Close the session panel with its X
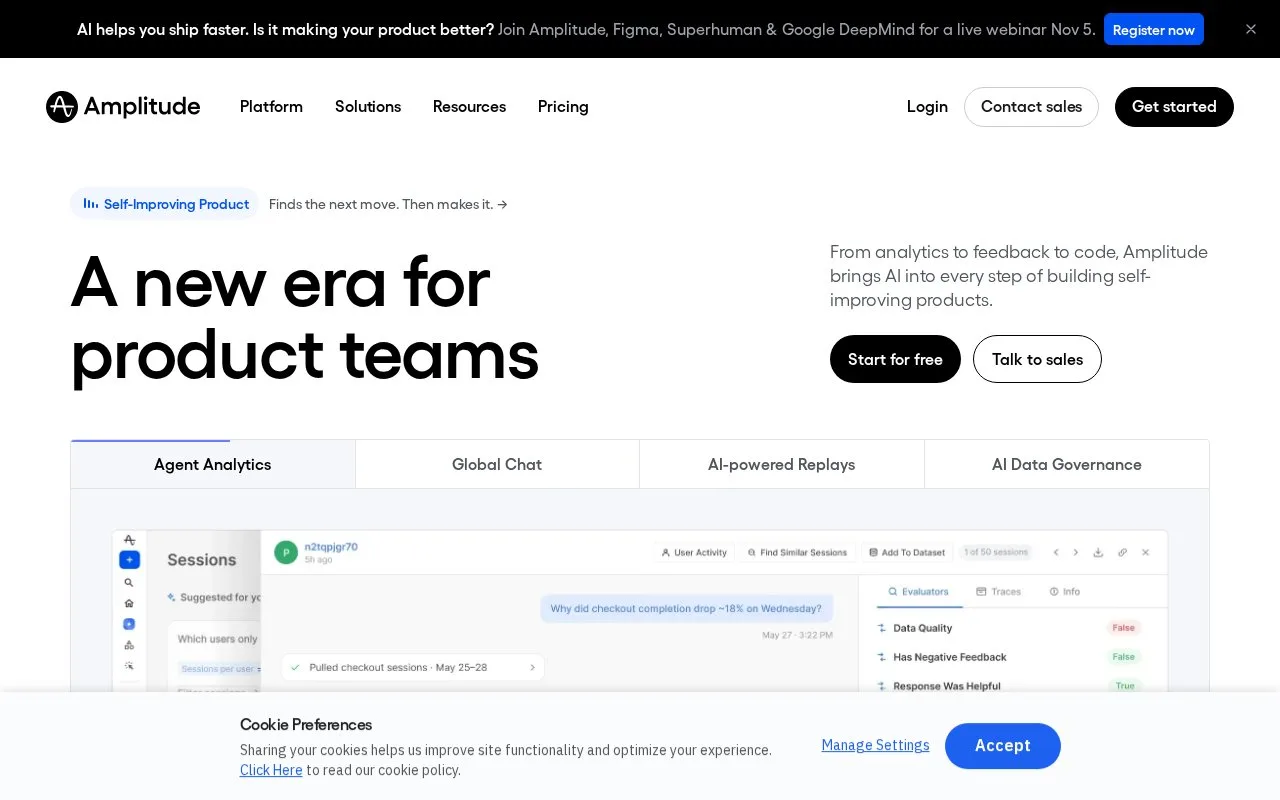The image size is (1280, 800). pos(1146,552)
